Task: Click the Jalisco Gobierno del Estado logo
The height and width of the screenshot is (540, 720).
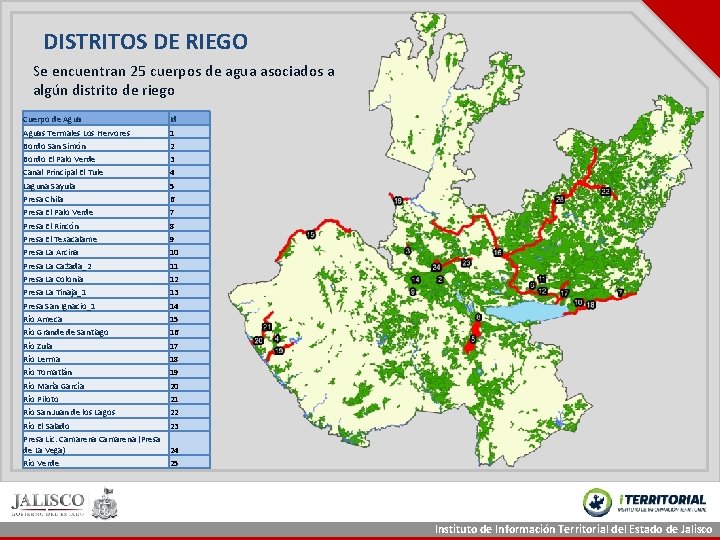Action: pyautogui.click(x=48, y=504)
